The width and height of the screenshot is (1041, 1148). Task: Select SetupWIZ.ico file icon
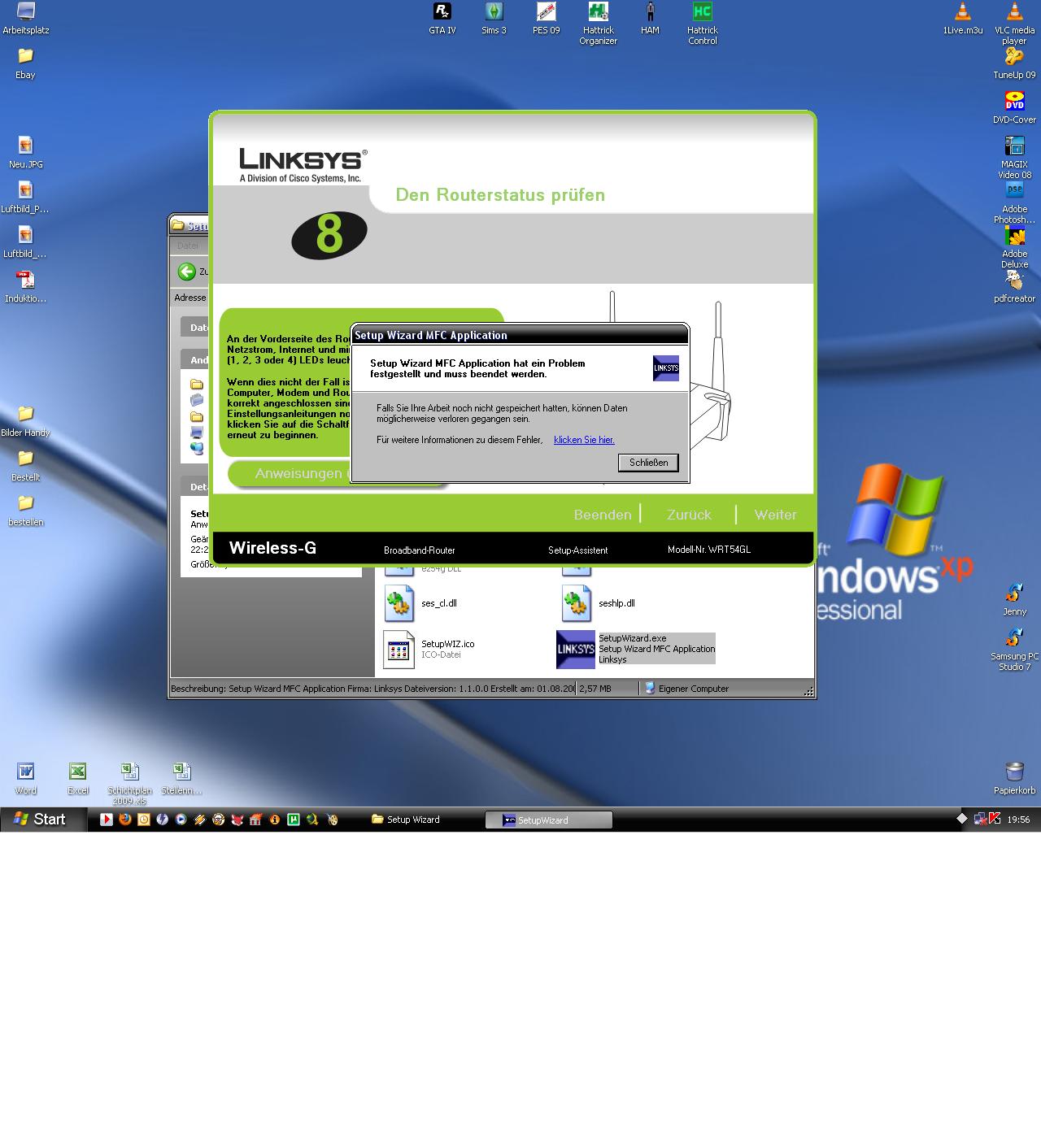click(x=399, y=649)
